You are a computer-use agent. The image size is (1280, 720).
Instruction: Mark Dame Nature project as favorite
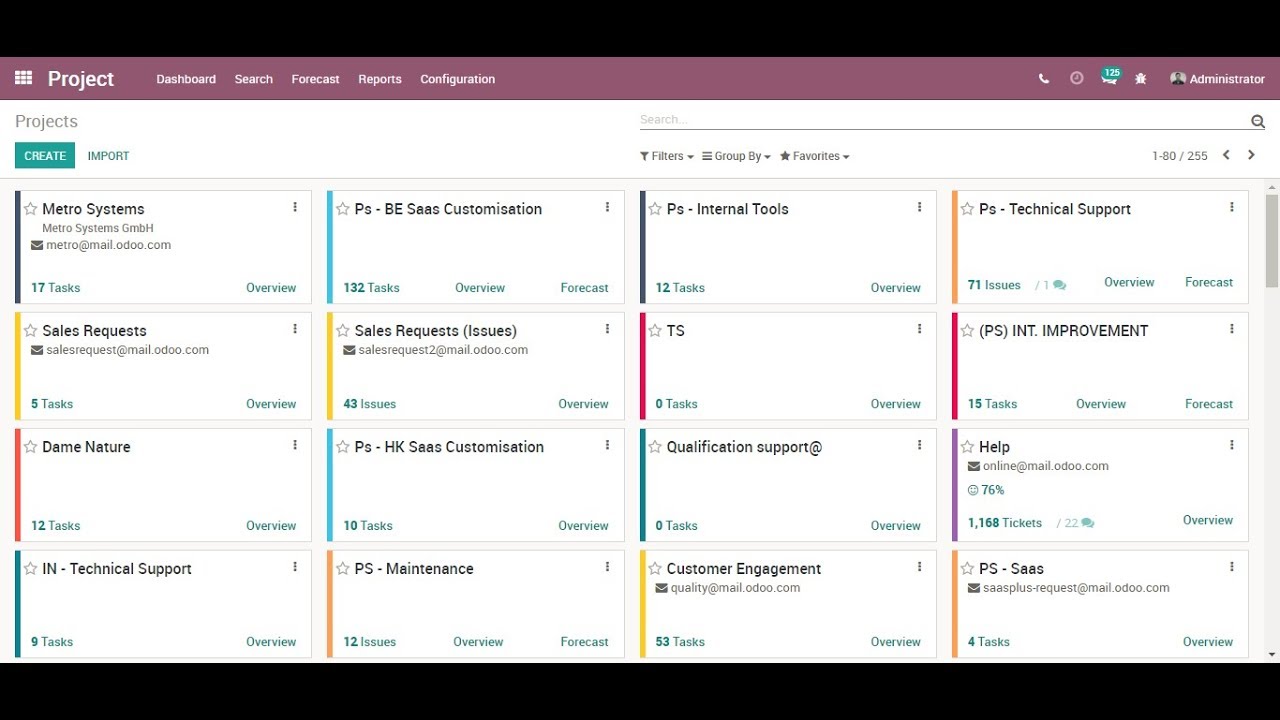click(x=31, y=447)
